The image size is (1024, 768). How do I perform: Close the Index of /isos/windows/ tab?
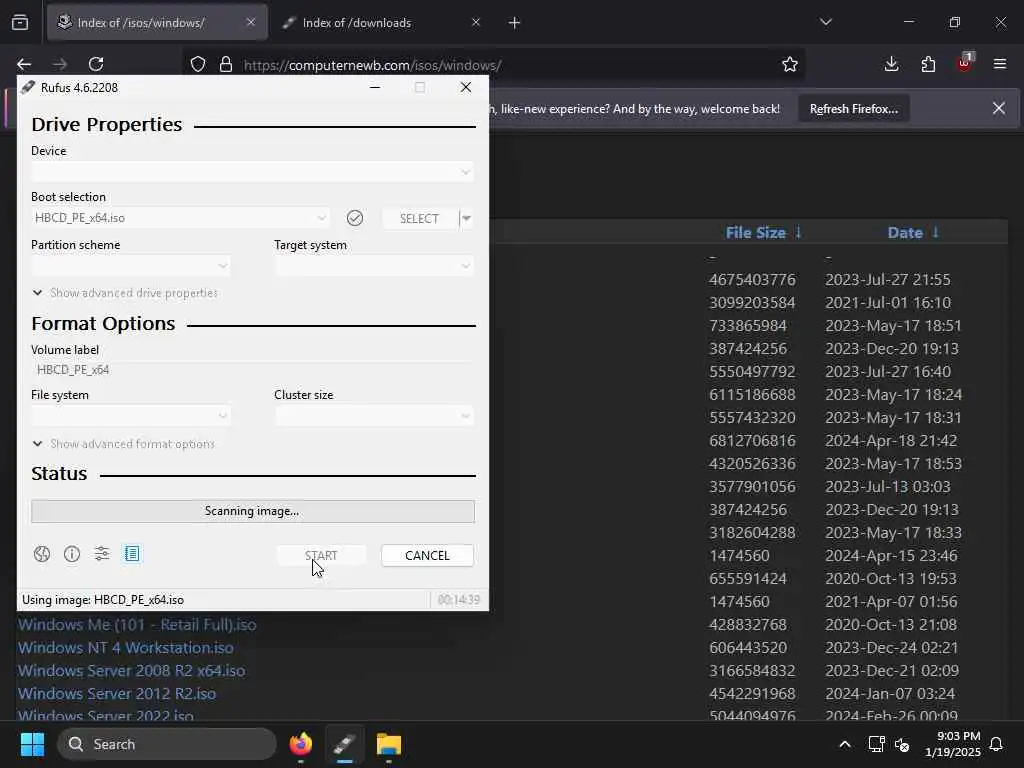pos(251,23)
